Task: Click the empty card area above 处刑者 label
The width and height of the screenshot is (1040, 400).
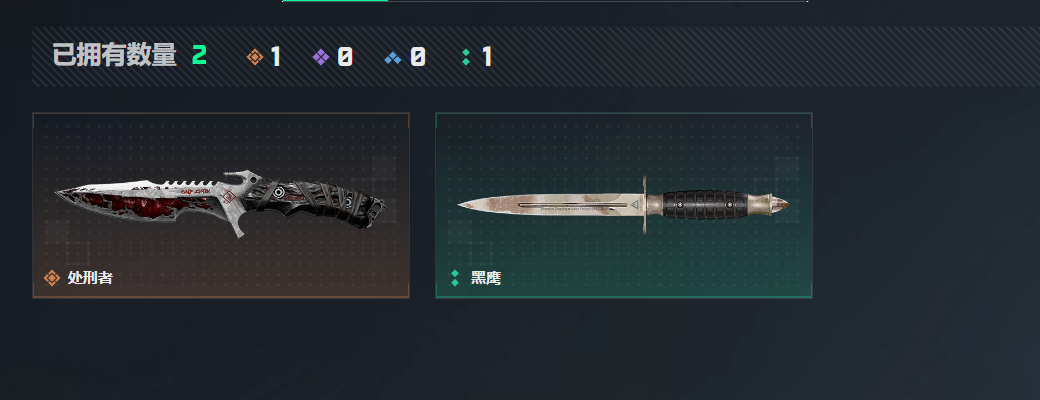Action: [x=221, y=253]
